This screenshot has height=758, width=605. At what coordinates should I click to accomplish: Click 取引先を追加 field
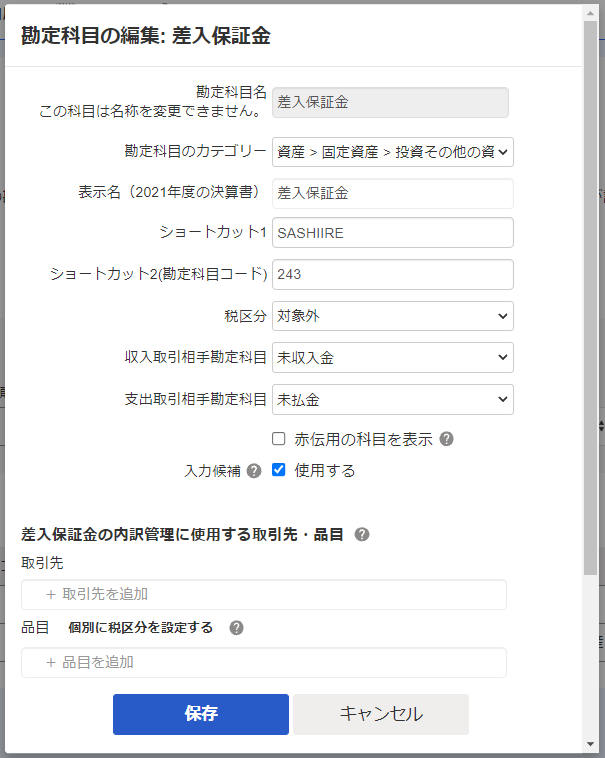pyautogui.click(x=264, y=594)
